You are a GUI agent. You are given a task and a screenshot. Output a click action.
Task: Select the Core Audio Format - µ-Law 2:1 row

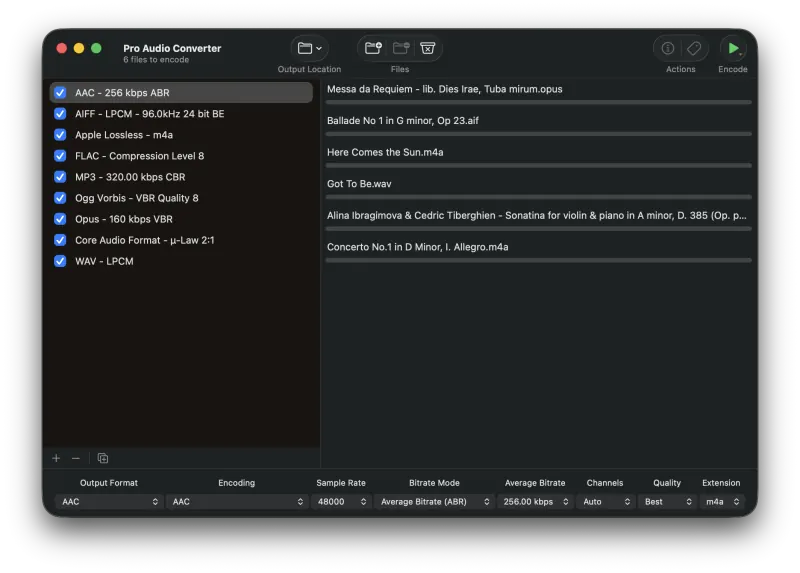(x=181, y=240)
